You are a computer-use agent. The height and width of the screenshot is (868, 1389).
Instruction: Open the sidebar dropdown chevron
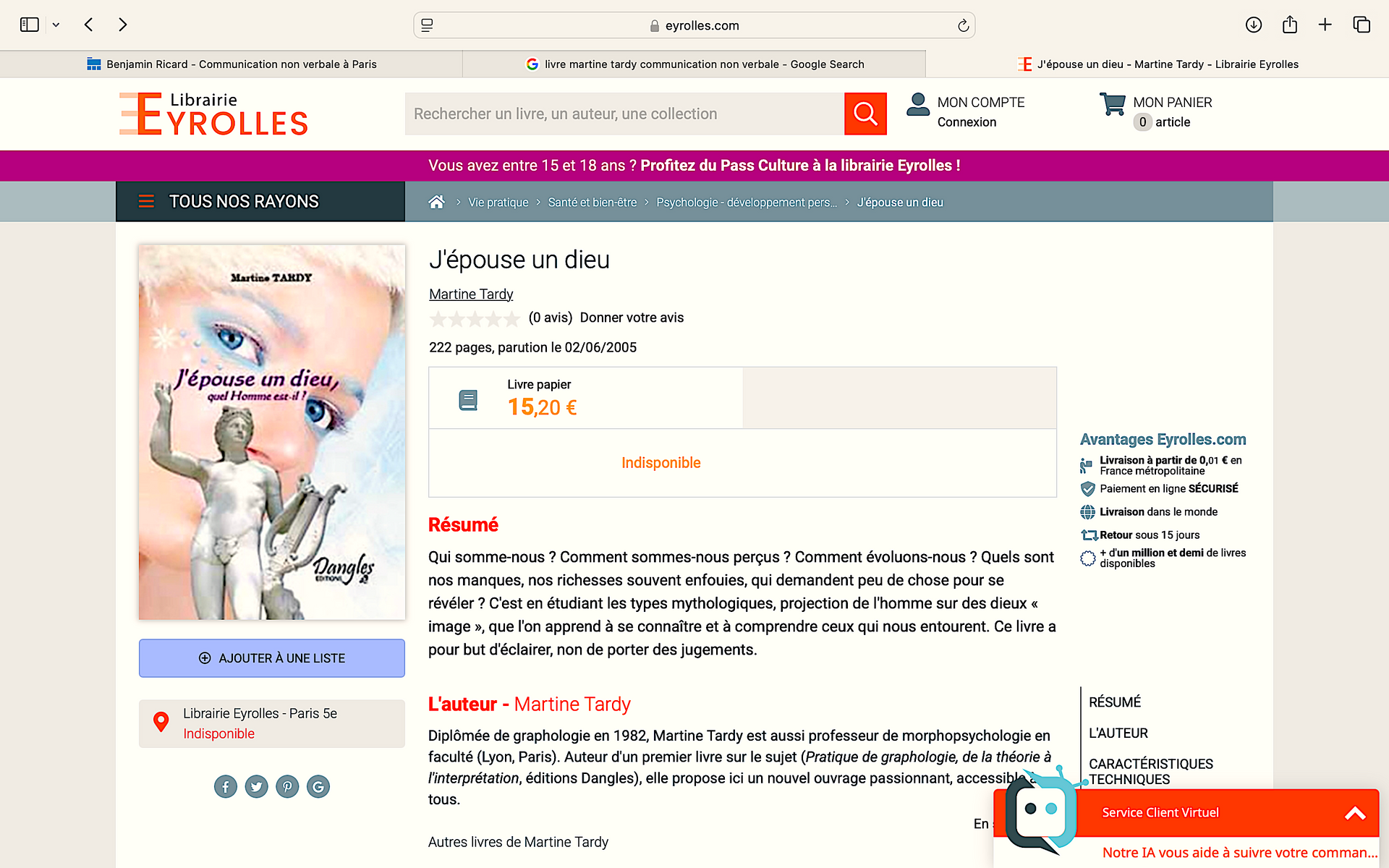[x=56, y=25]
